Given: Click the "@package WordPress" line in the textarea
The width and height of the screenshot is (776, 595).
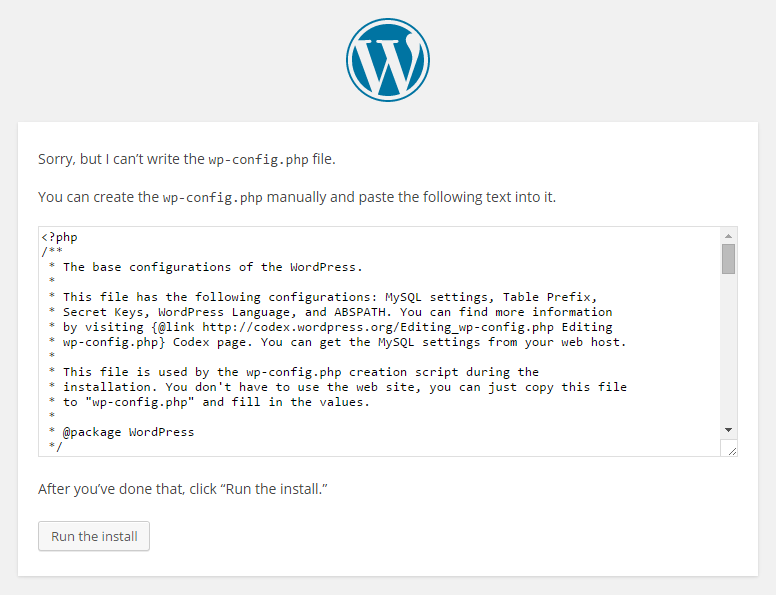Looking at the screenshot, I should click(128, 432).
